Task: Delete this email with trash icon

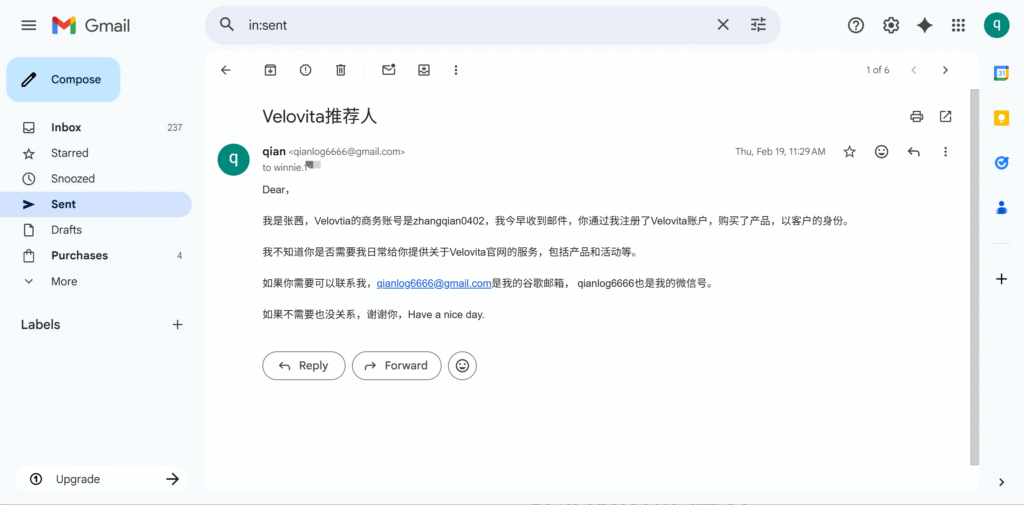Action: click(x=340, y=70)
